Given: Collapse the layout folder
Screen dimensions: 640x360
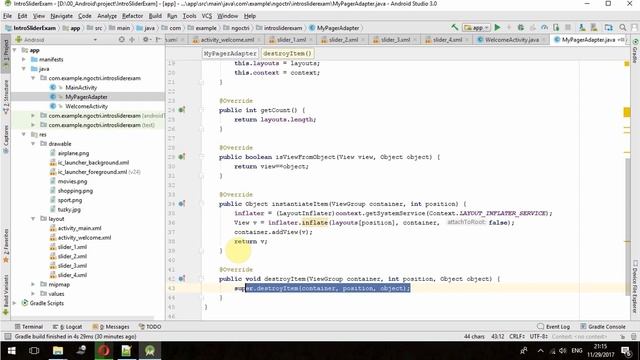Looking at the screenshot, I should pos(33,219).
